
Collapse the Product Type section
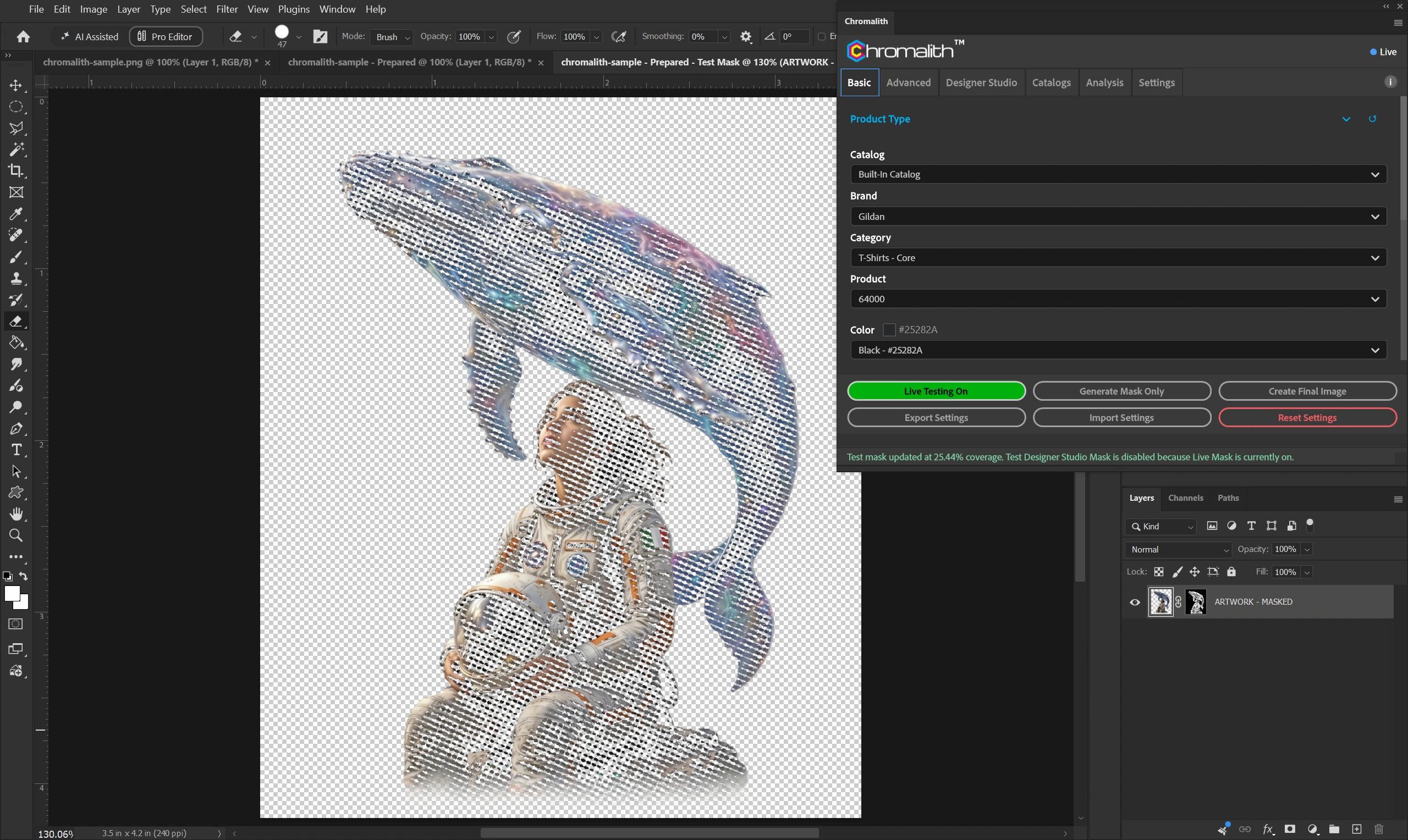pos(1346,119)
